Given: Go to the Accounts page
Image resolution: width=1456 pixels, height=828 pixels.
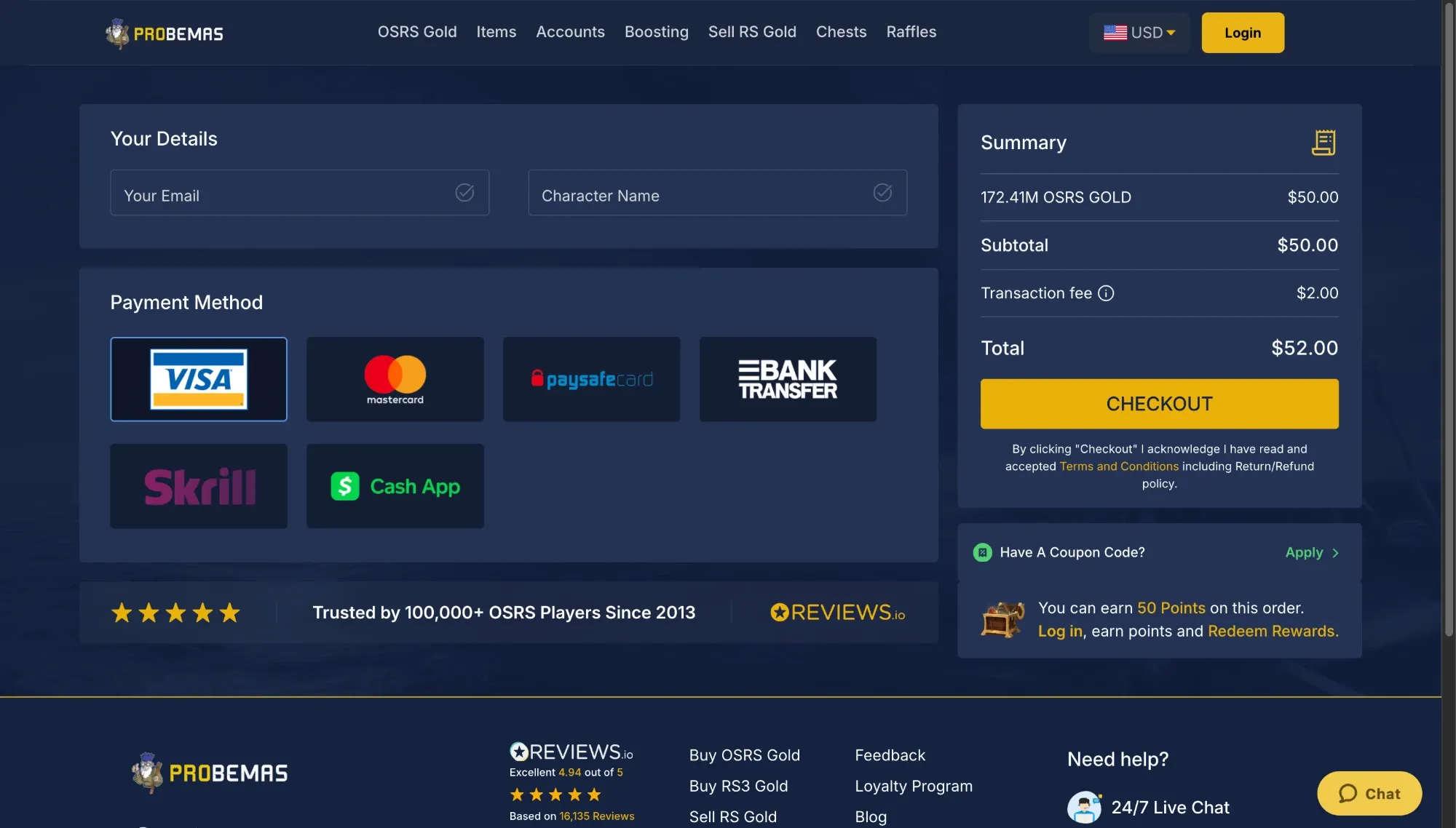Looking at the screenshot, I should point(570,32).
